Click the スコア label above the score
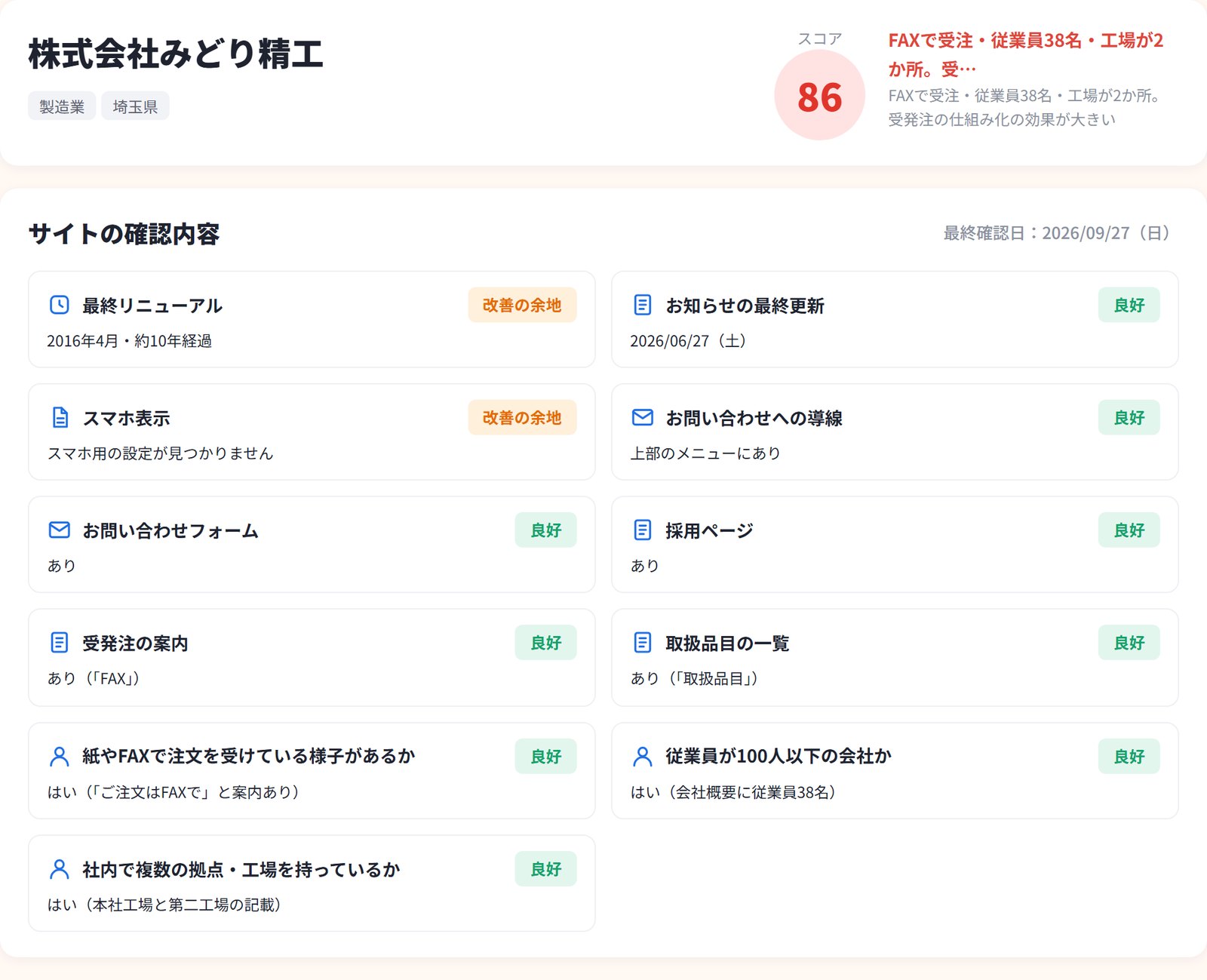The height and width of the screenshot is (980, 1207). 819,38
